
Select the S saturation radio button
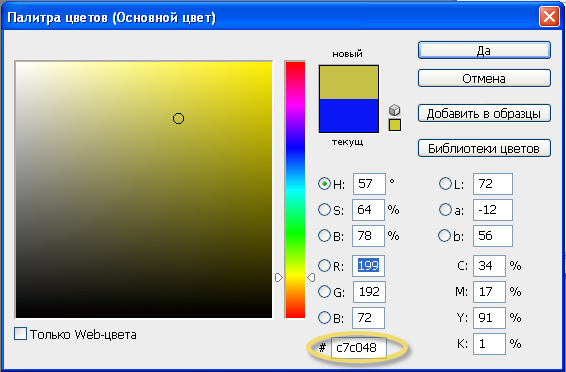[x=324, y=209]
